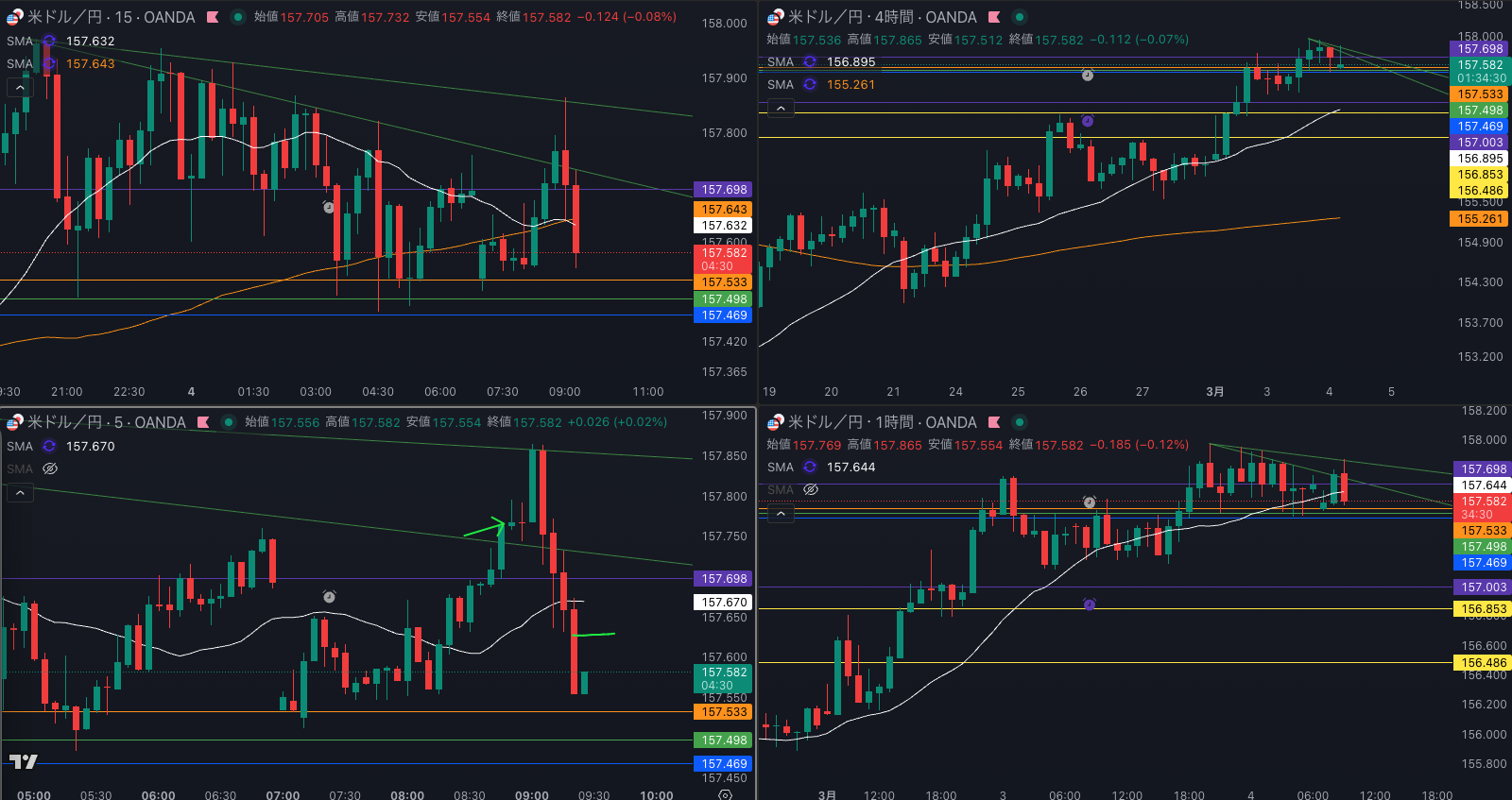Click the orange 157.643 SMA price label
This screenshot has width=1512, height=800.
pos(724,210)
